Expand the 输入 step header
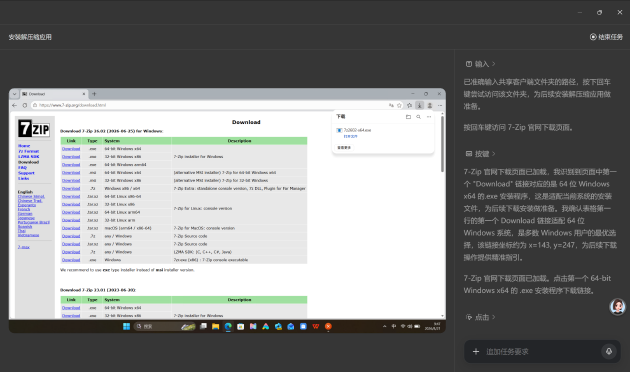This screenshot has height=372, width=630. (481, 64)
